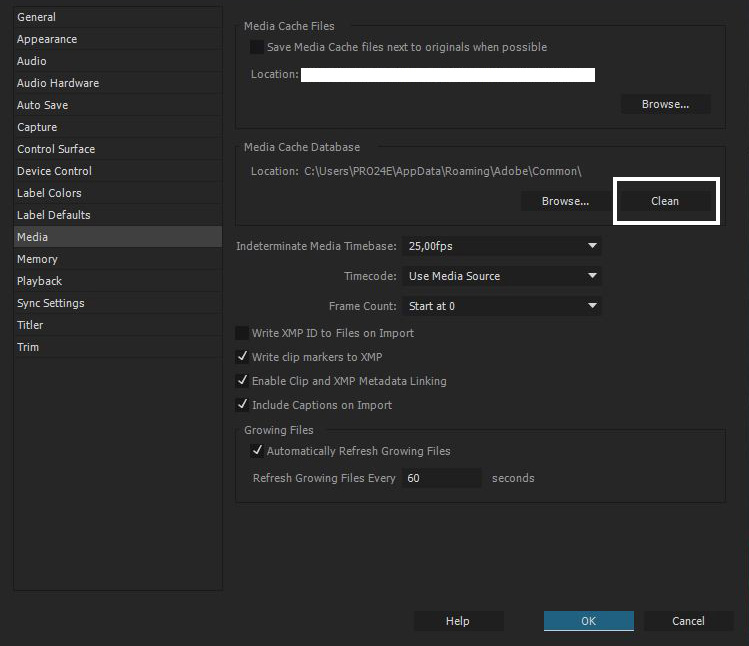Switch to the Memory preferences section
749x646 pixels.
tap(37, 259)
